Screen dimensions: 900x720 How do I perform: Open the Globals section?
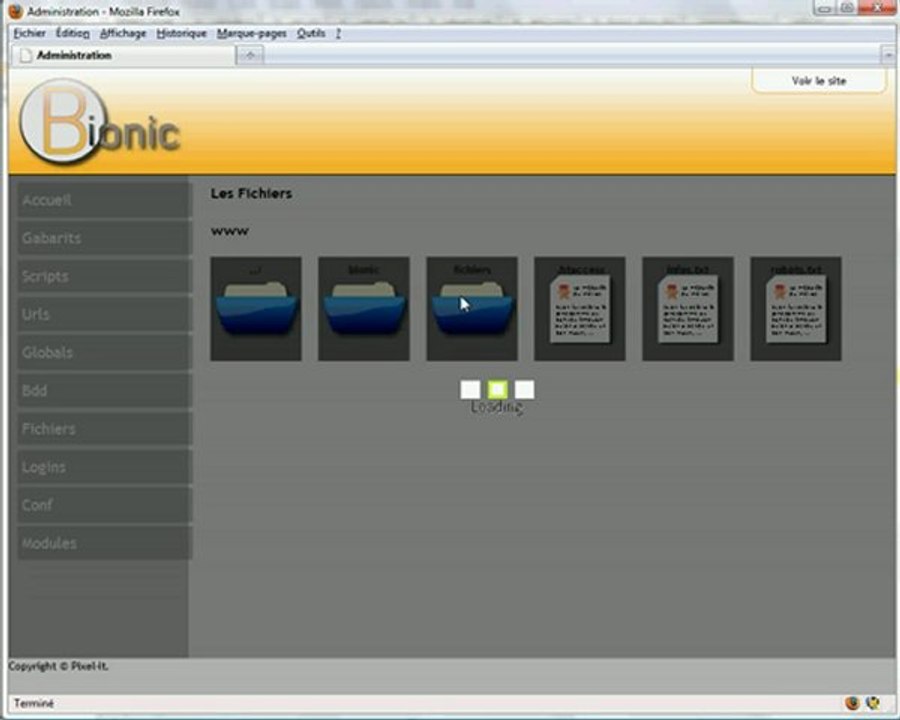[104, 353]
